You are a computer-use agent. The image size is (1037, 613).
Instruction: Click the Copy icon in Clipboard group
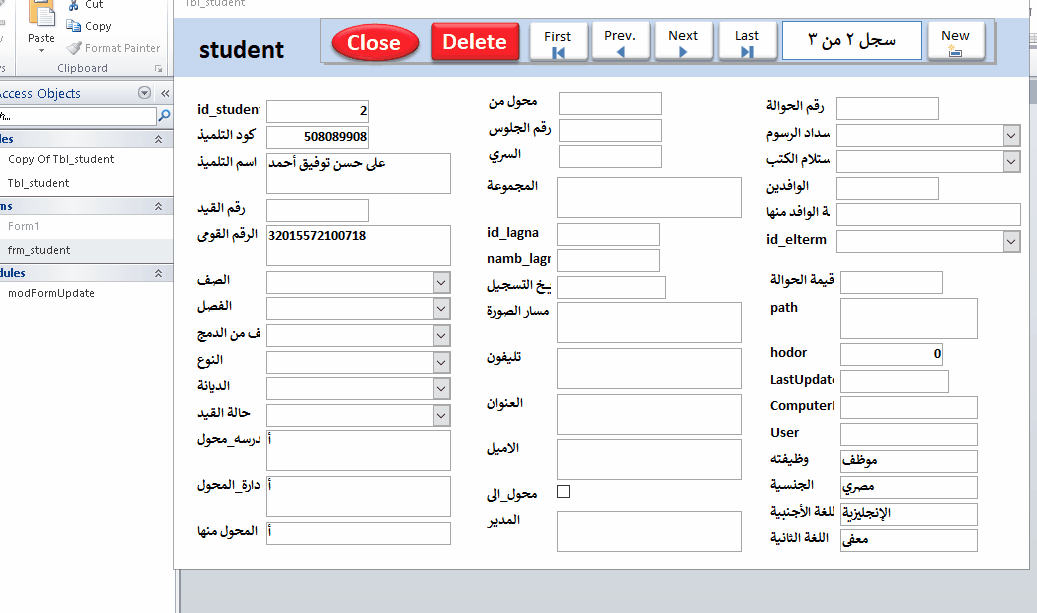click(x=73, y=26)
